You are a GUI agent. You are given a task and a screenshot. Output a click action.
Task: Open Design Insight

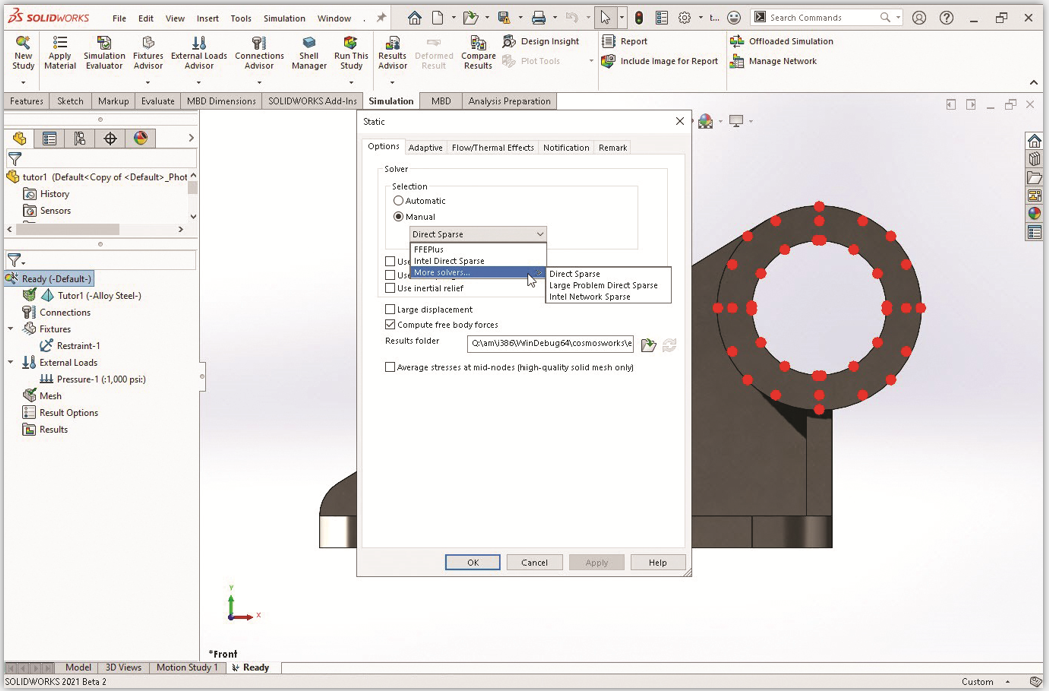pyautogui.click(x=541, y=41)
